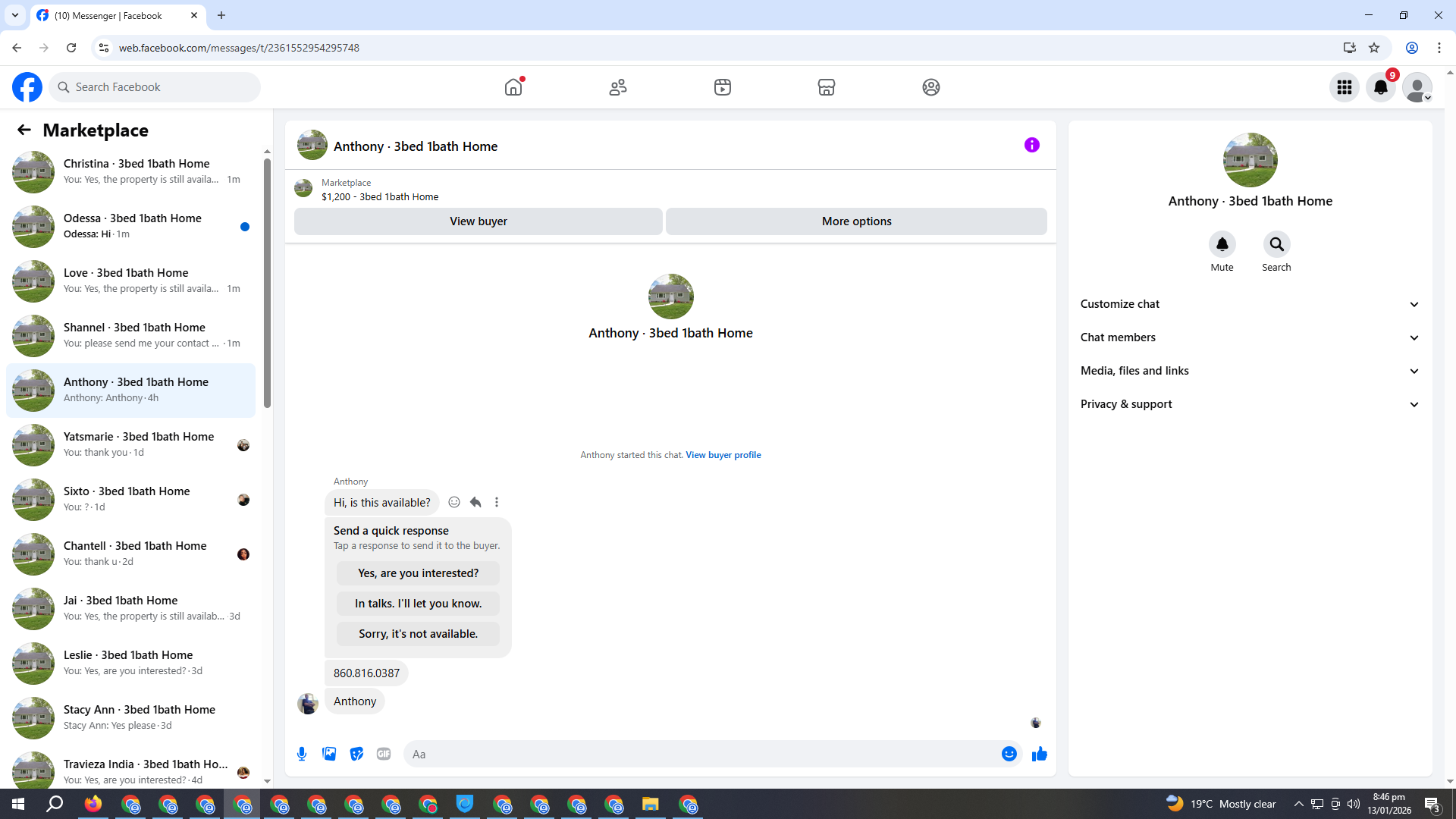
Task: Open the GIF picker
Action: (384, 754)
